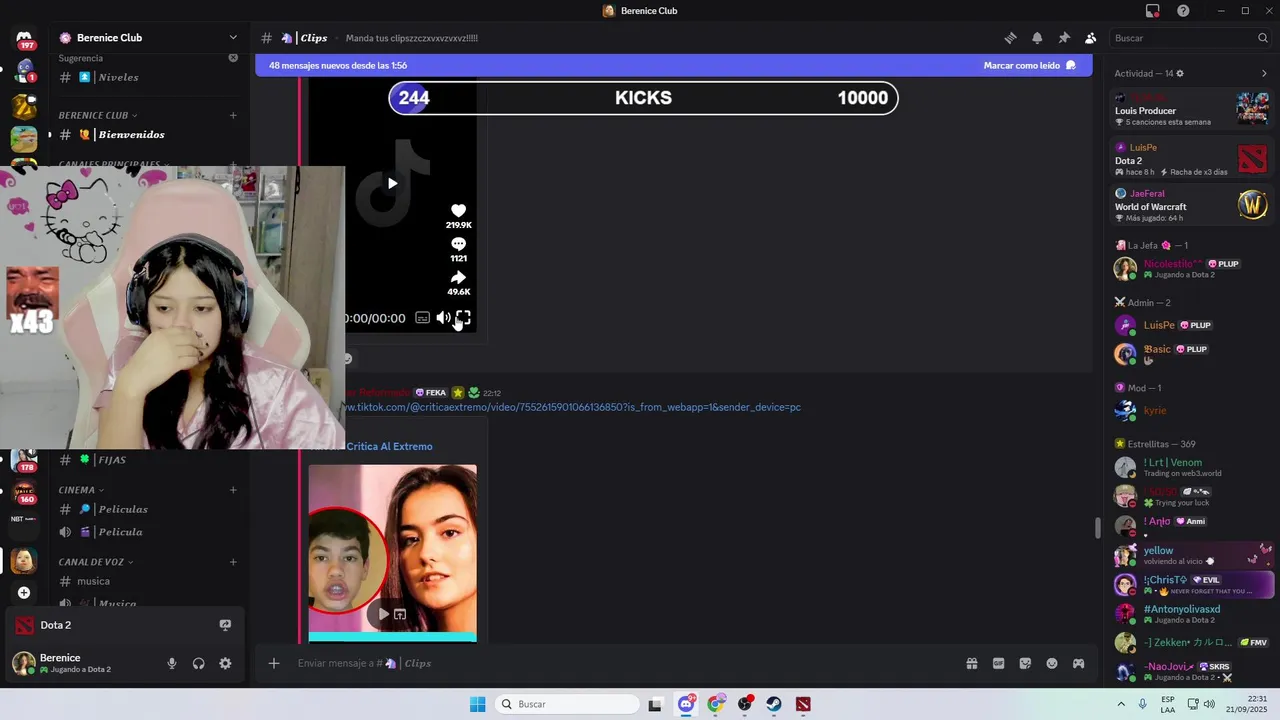Click the add a server plus icon

pyautogui.click(x=24, y=592)
